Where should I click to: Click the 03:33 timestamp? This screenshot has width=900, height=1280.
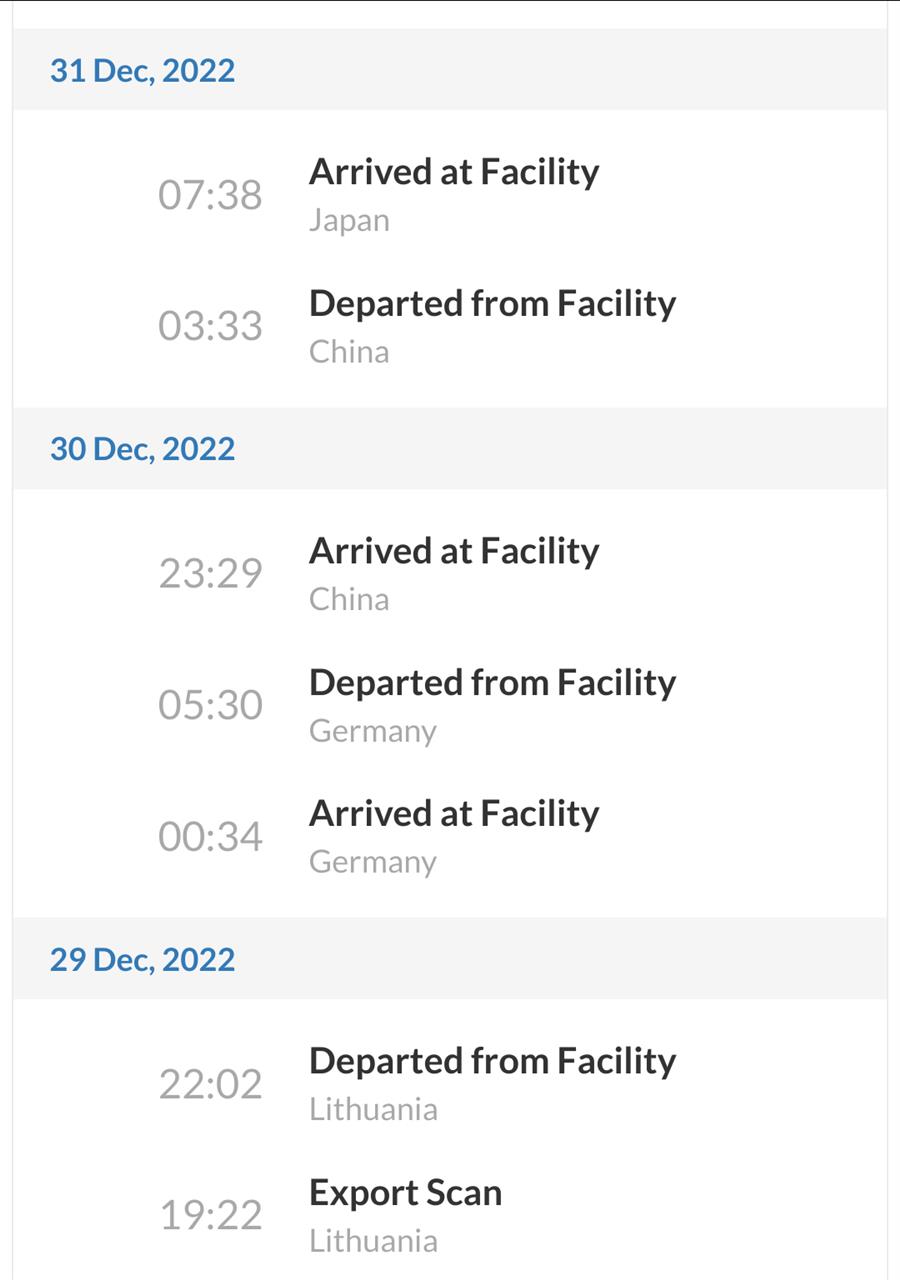(210, 326)
